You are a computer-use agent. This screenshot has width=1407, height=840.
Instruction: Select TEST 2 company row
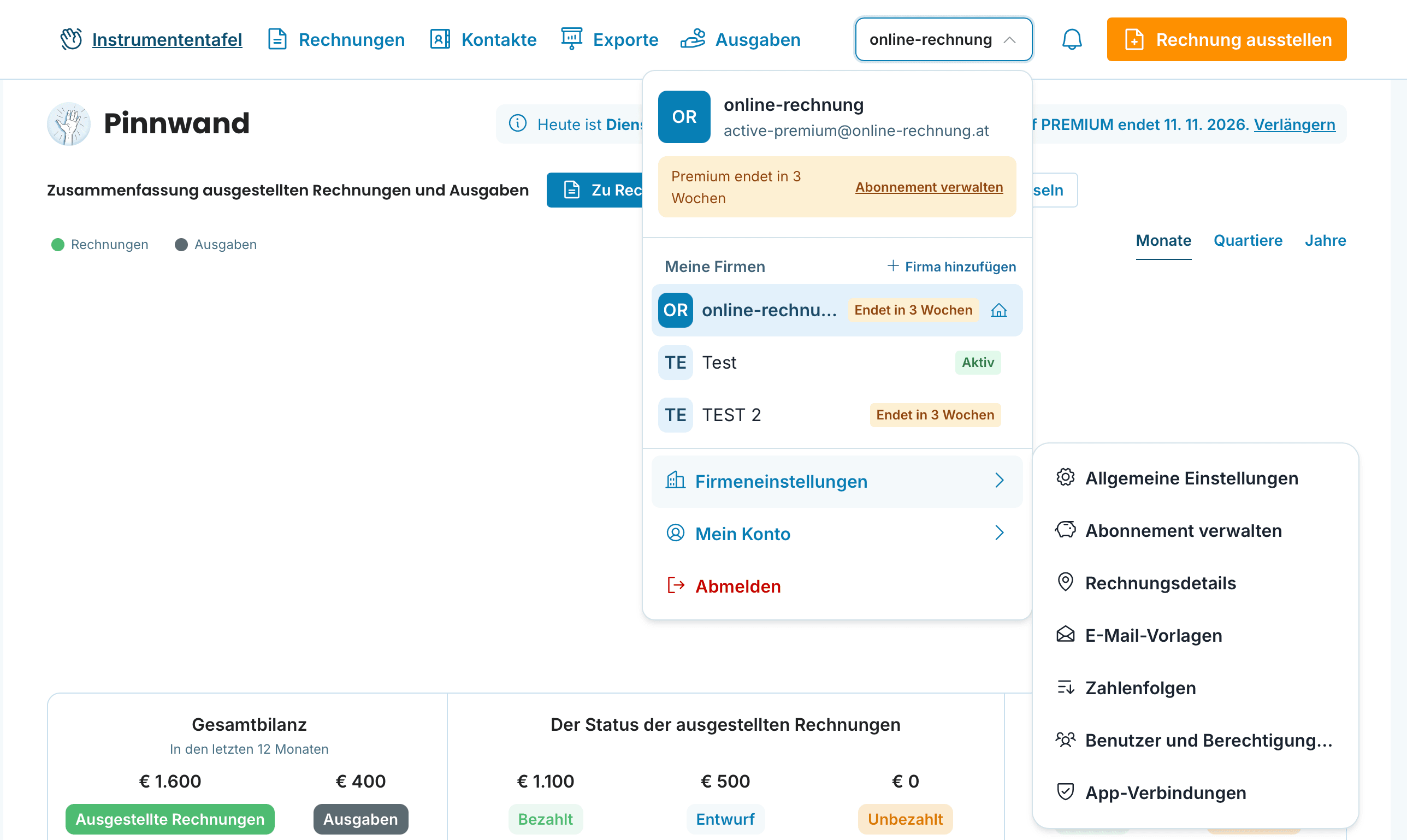coord(837,415)
